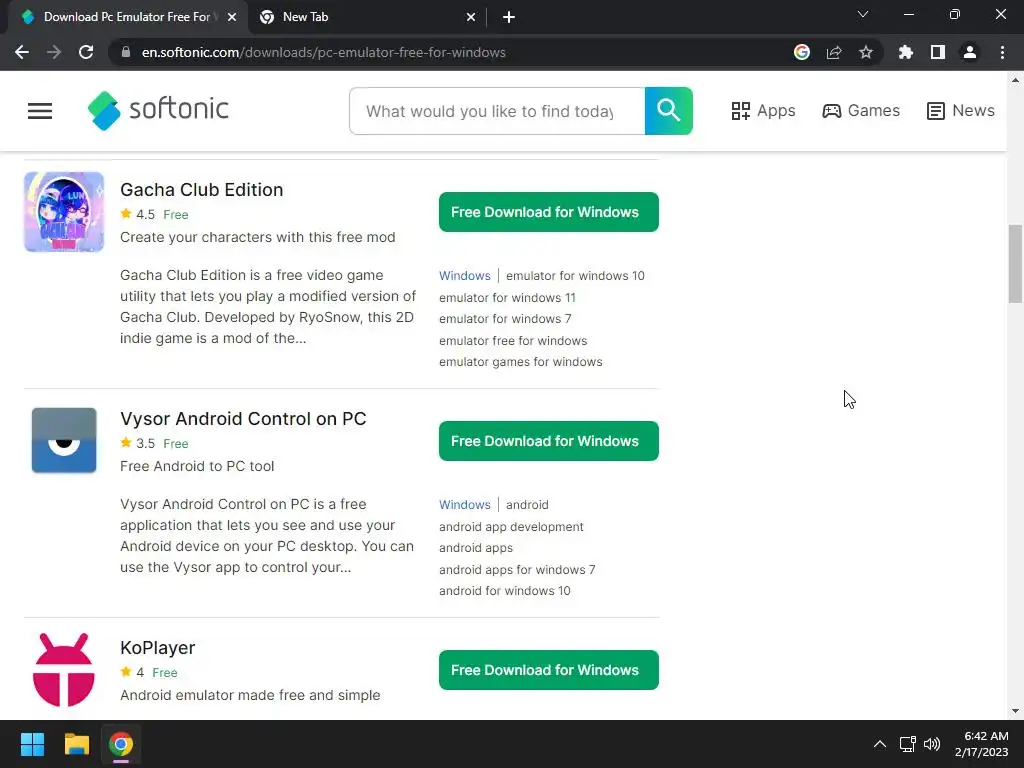Open 'emulator for windows 7' tag

tap(505, 319)
